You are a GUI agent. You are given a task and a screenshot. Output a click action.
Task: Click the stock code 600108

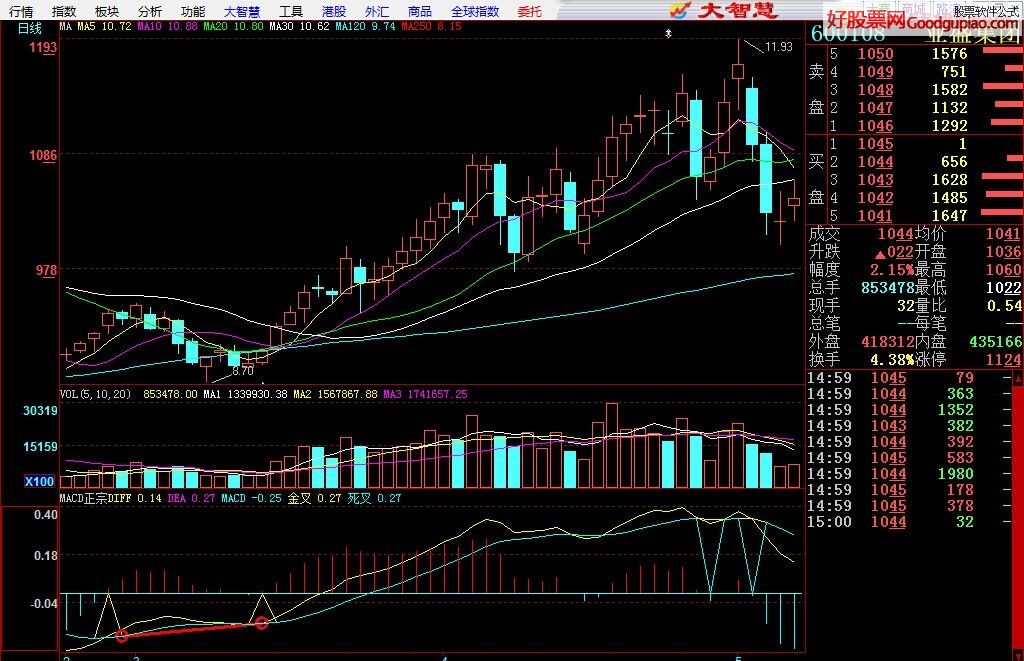pos(848,34)
